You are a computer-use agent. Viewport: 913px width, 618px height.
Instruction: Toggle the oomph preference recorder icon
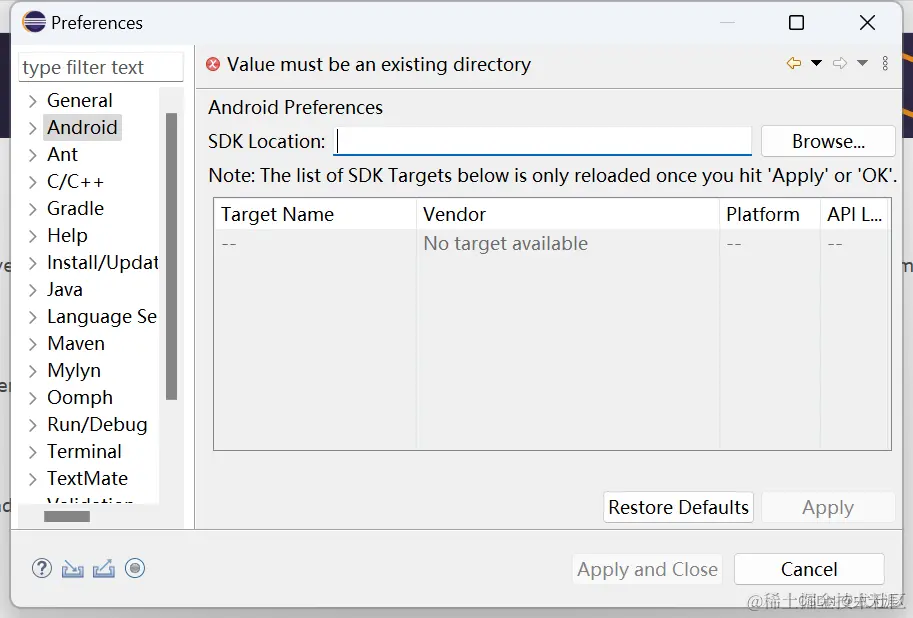[135, 568]
